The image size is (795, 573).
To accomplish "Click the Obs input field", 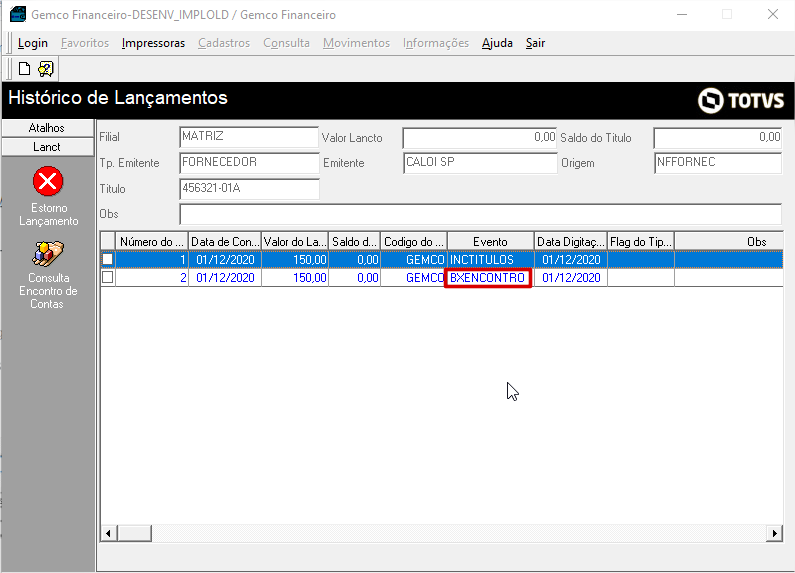I will click(480, 214).
